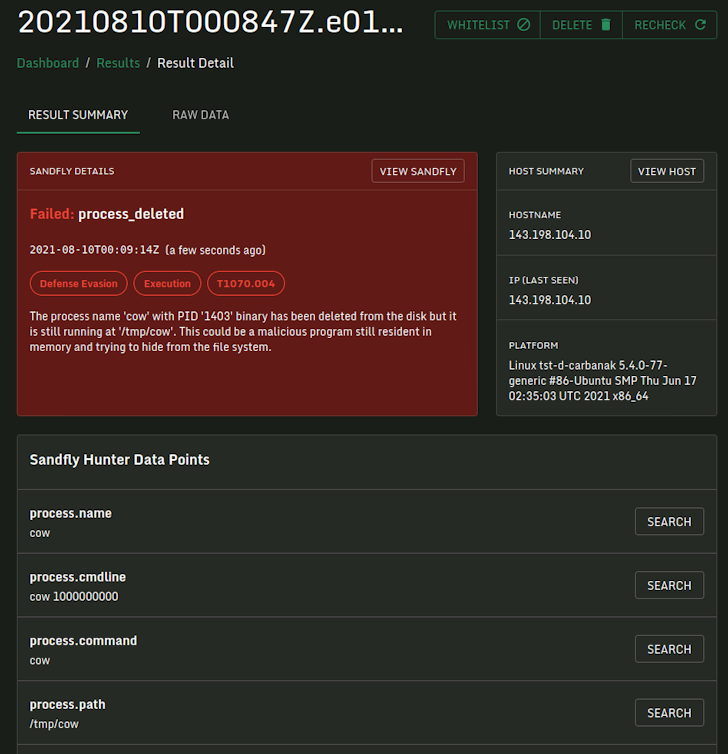Image resolution: width=728 pixels, height=754 pixels.
Task: Click the 'Failed: process_deleted' heading
Action: [107, 214]
